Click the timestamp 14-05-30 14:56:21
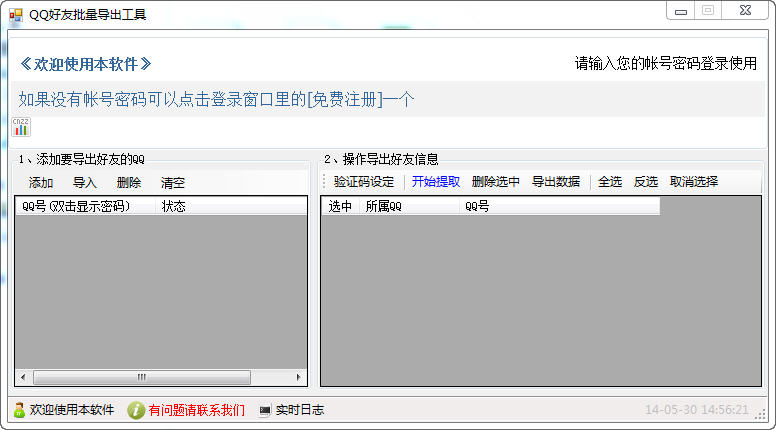This screenshot has height=430, width=776. coord(696,410)
